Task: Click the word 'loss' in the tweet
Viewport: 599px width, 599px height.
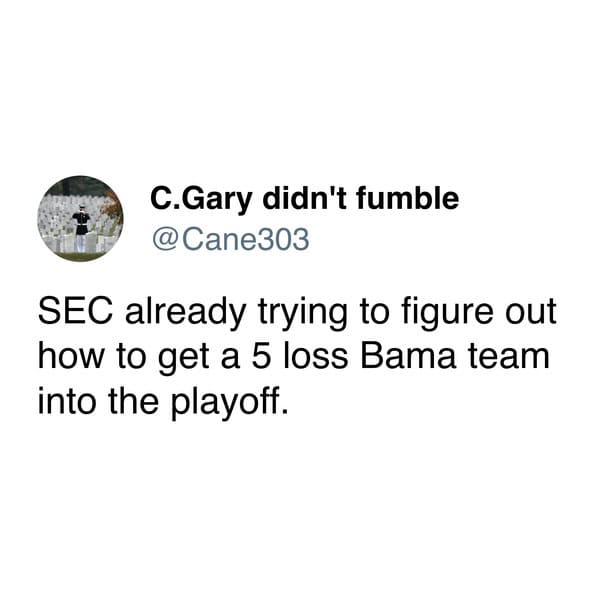Action: [x=316, y=355]
